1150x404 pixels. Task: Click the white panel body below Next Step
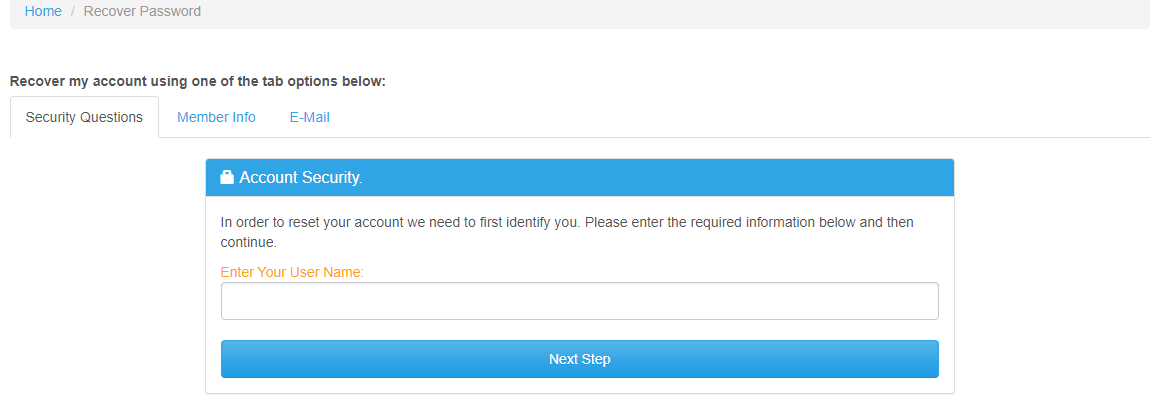tap(579, 386)
